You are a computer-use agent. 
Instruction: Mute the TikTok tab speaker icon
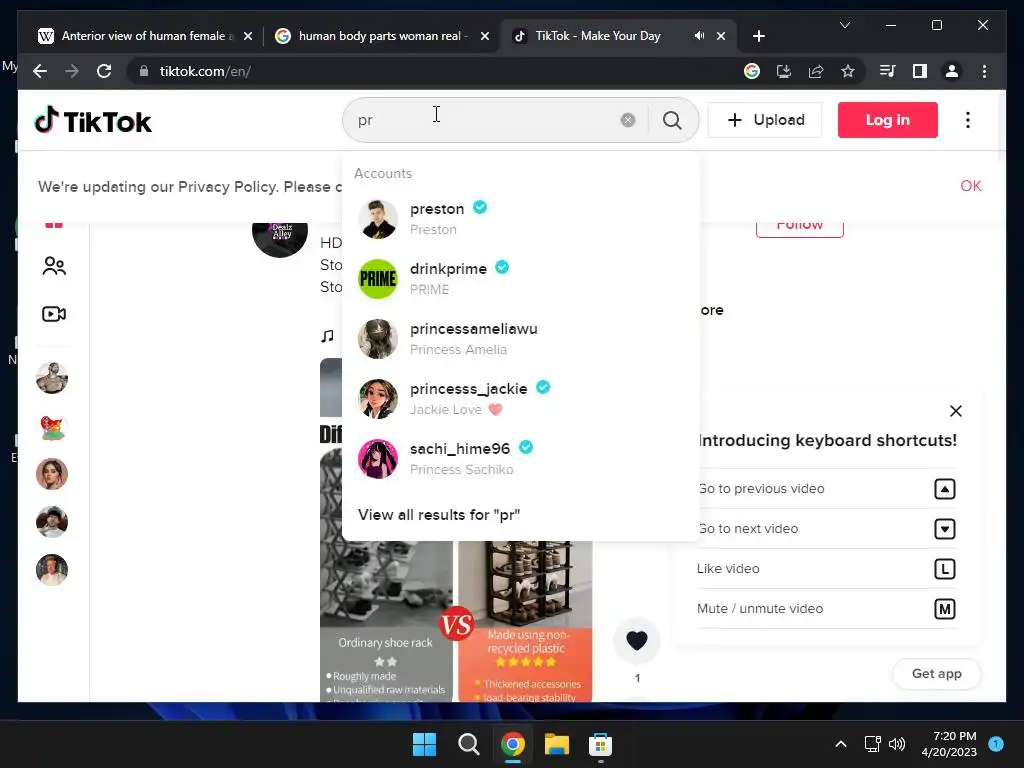click(x=699, y=36)
